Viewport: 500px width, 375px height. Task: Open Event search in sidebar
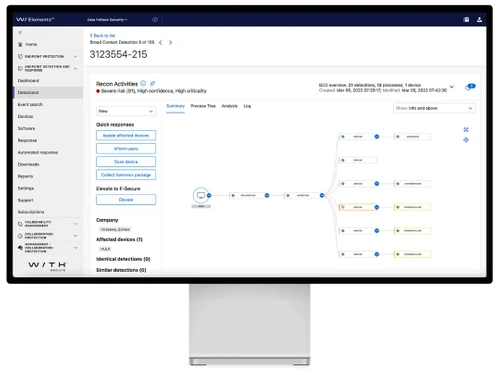pyautogui.click(x=48, y=104)
